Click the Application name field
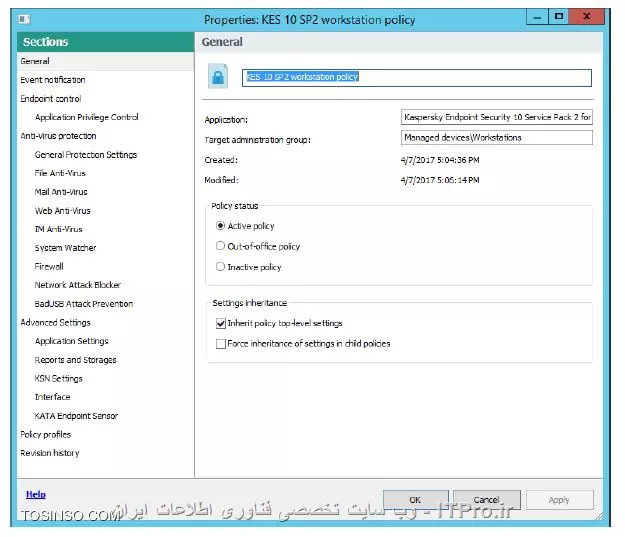625x537 pixels. pyautogui.click(x=497, y=117)
